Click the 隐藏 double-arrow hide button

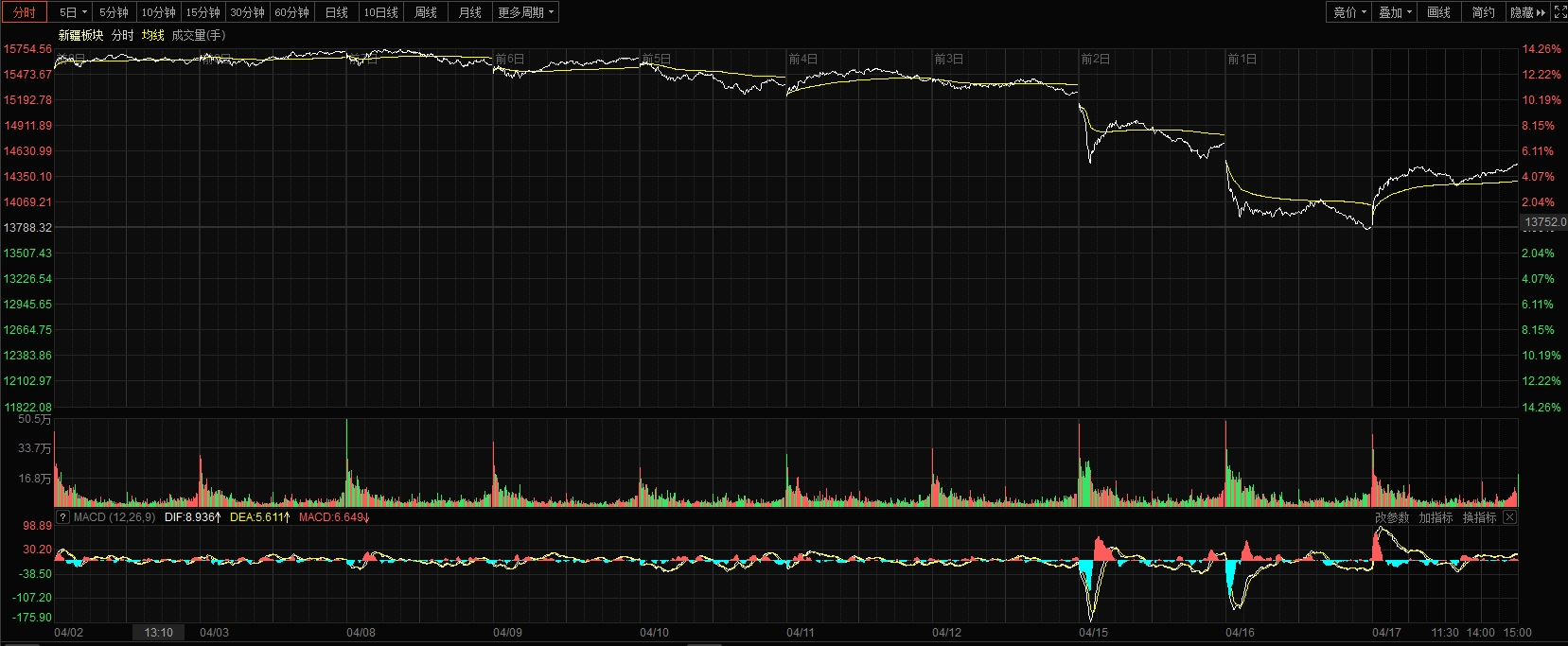tap(1527, 12)
